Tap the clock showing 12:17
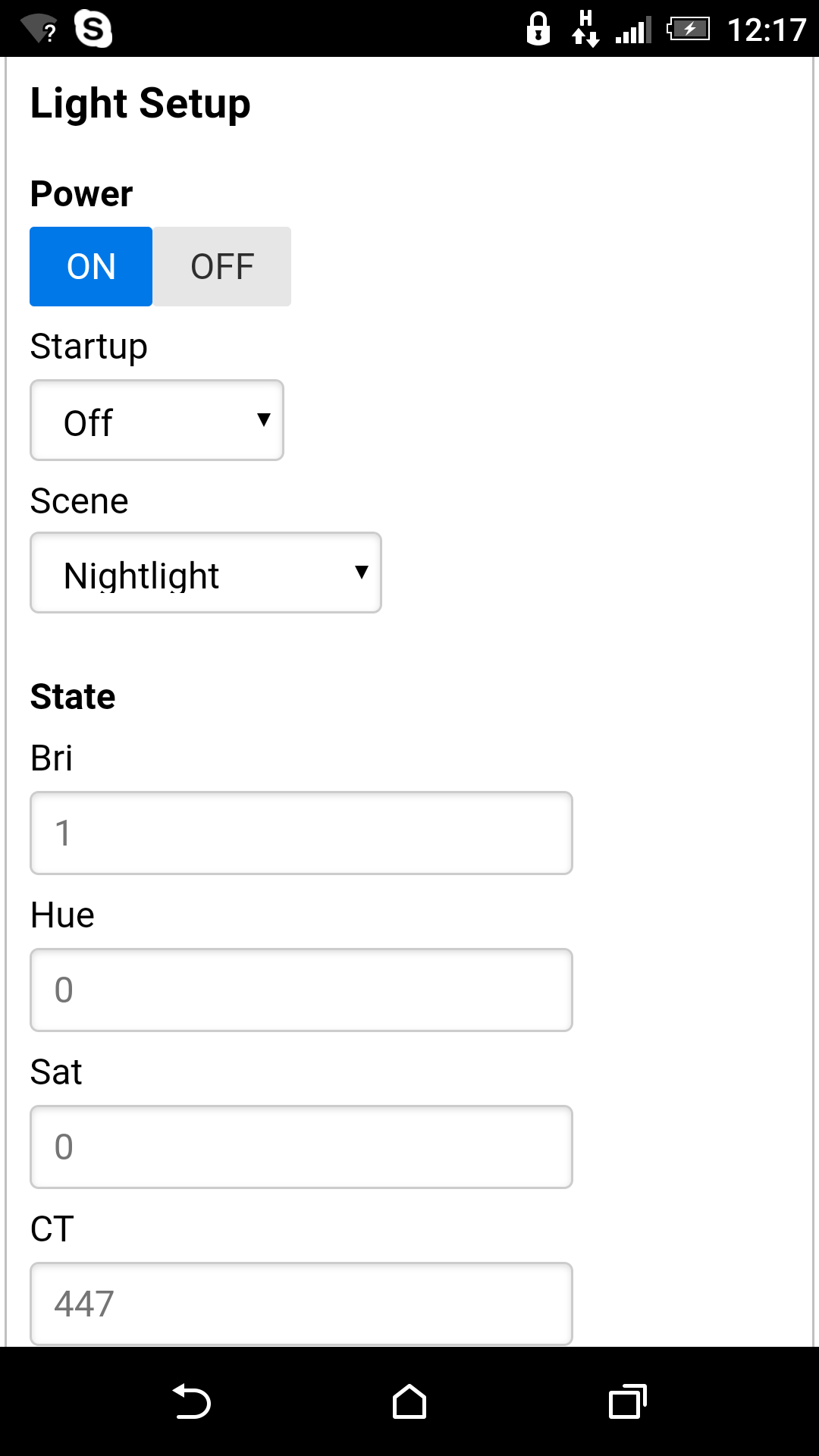The height and width of the screenshot is (1456, 819). (x=767, y=30)
